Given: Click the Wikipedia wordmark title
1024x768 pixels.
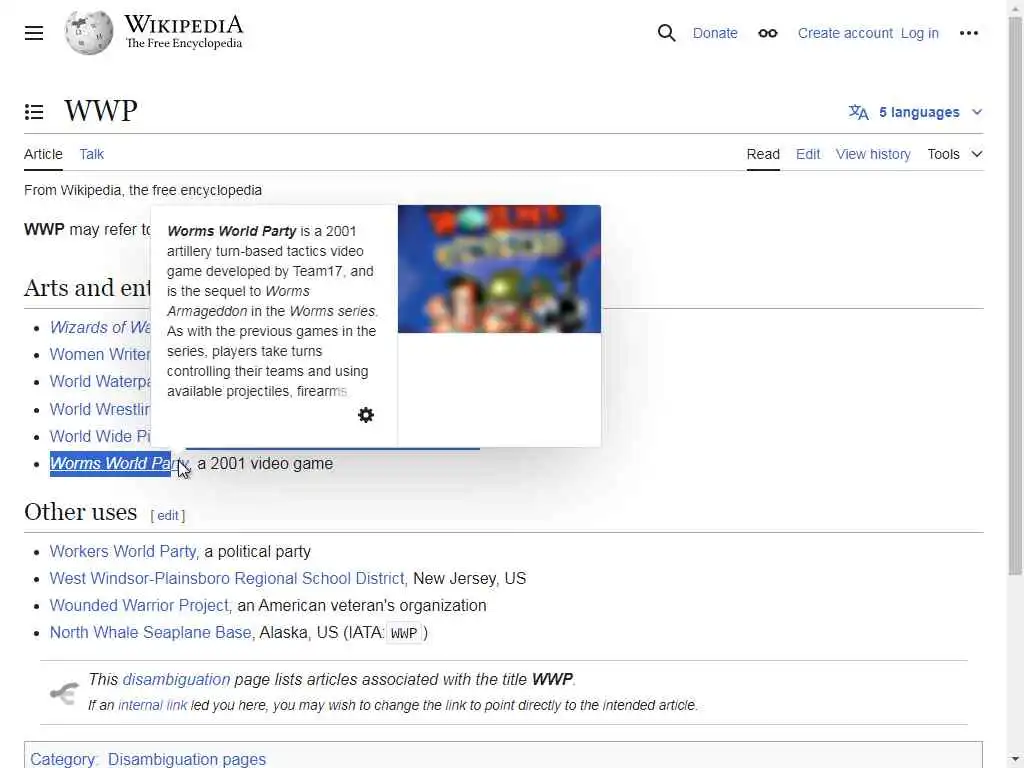Looking at the screenshot, I should 184,25.
